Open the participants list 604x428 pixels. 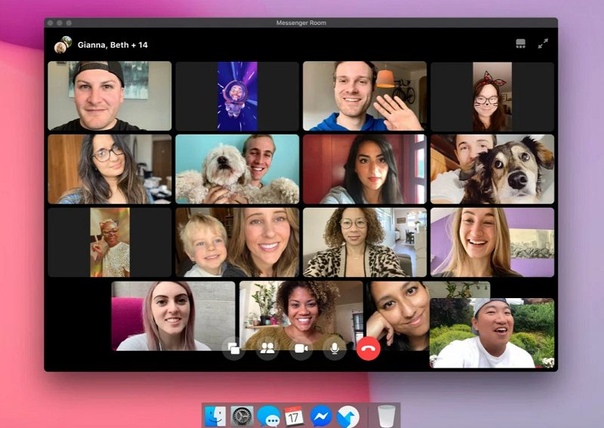[267, 349]
